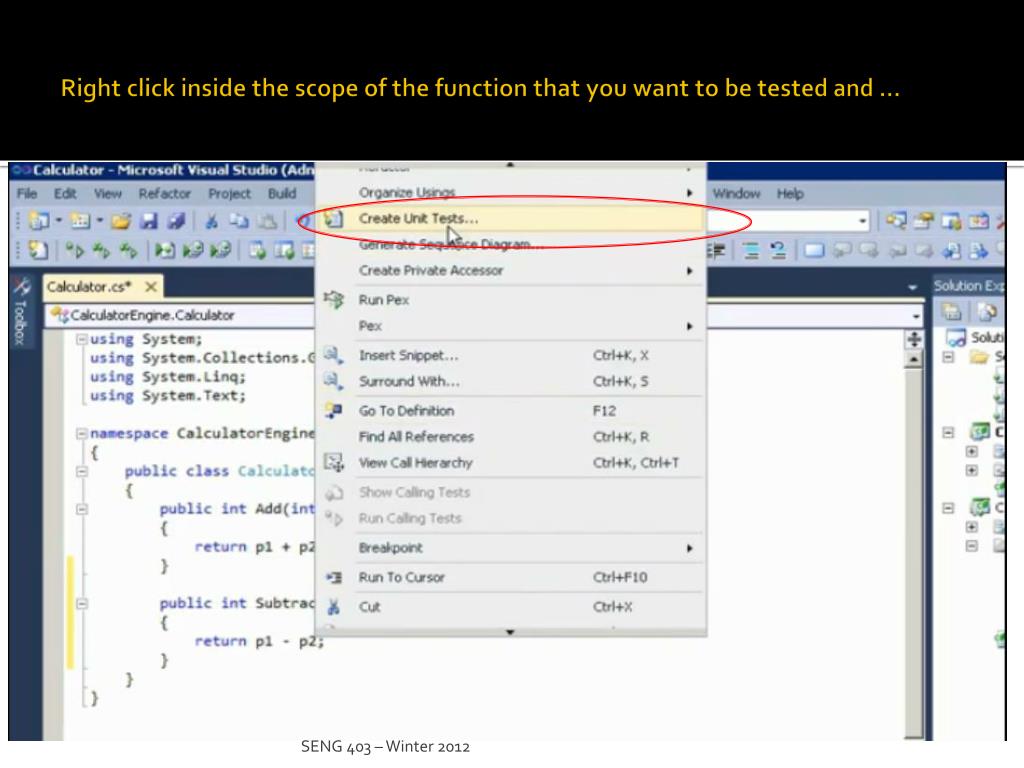Viewport: 1024px width, 768px height.
Task: Click the Surround With icon in the context menu
Action: [334, 381]
